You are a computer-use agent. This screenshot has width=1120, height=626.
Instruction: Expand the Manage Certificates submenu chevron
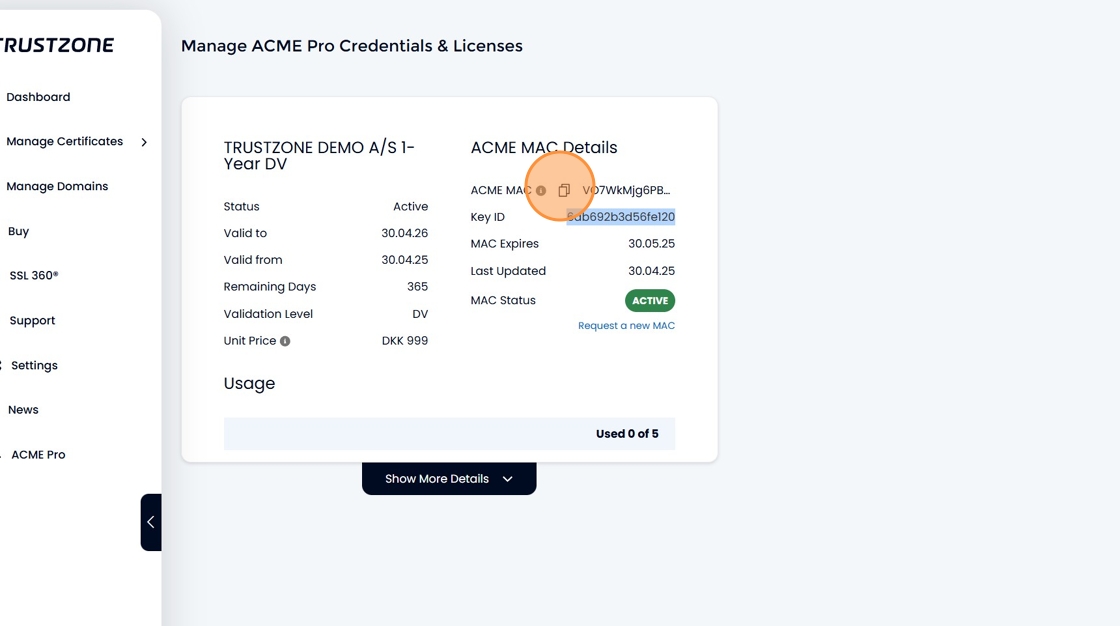(144, 142)
